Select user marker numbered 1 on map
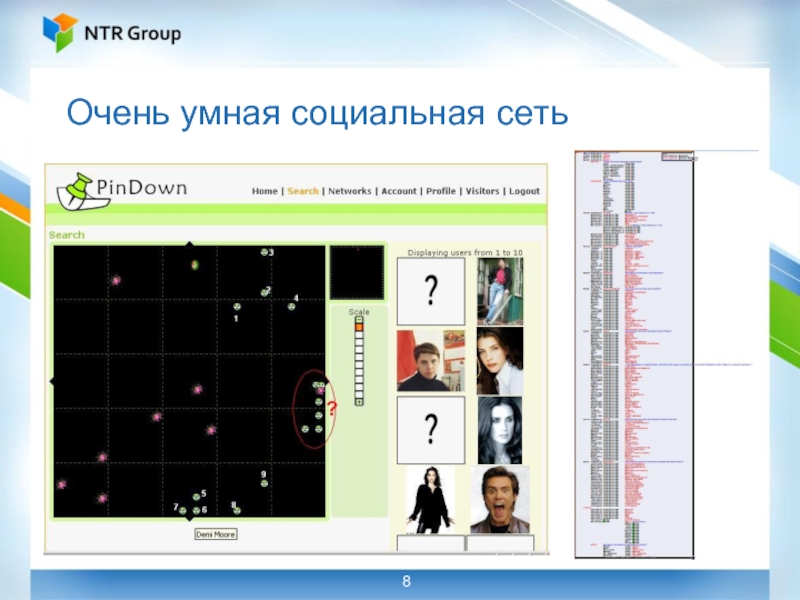 (x=237, y=307)
